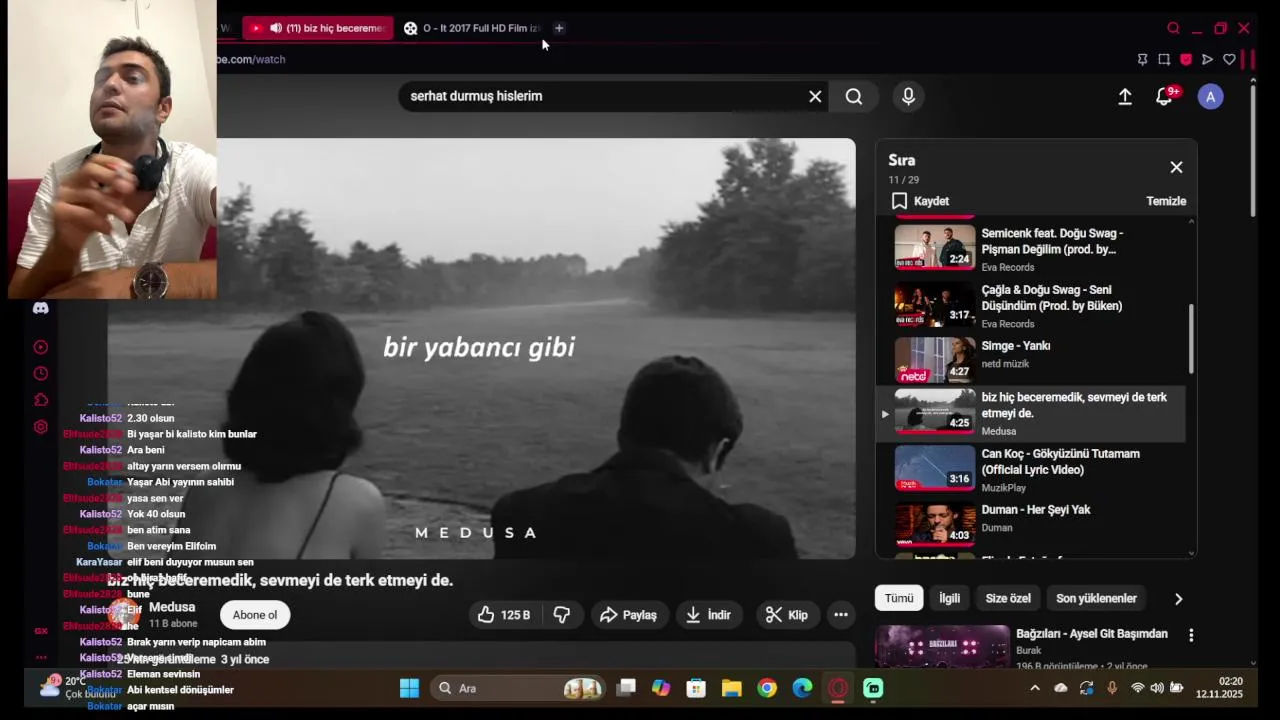The height and width of the screenshot is (720, 1280).
Task: Open Windows Start menu
Action: point(409,688)
